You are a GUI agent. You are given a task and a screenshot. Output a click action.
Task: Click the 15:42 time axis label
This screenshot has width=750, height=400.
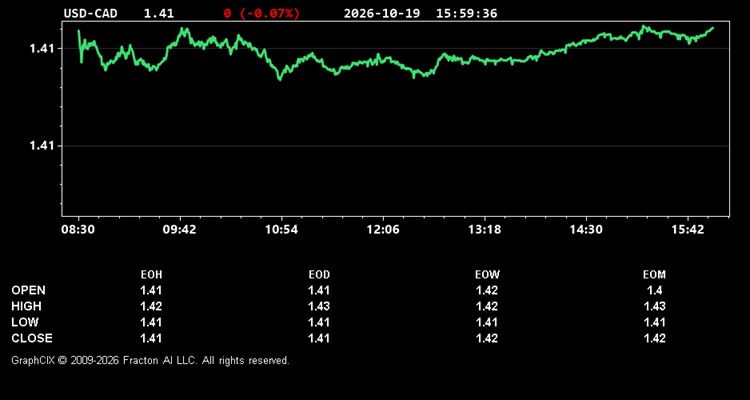coord(687,230)
